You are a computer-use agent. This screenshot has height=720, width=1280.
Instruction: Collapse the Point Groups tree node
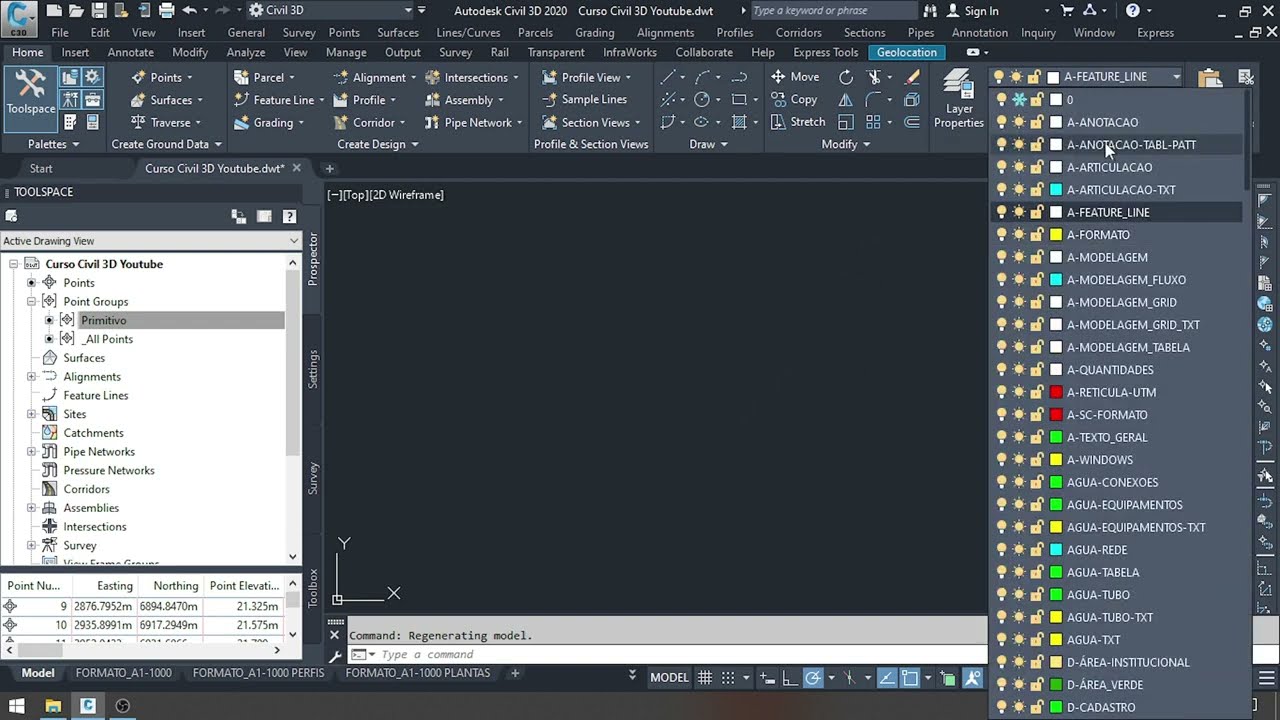coord(31,302)
